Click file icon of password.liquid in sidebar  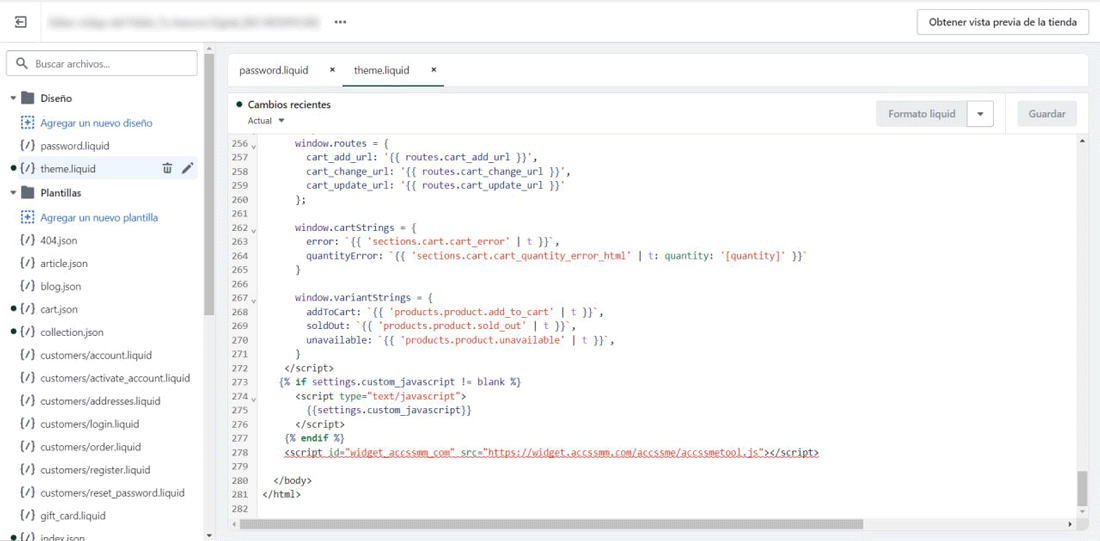[27, 146]
